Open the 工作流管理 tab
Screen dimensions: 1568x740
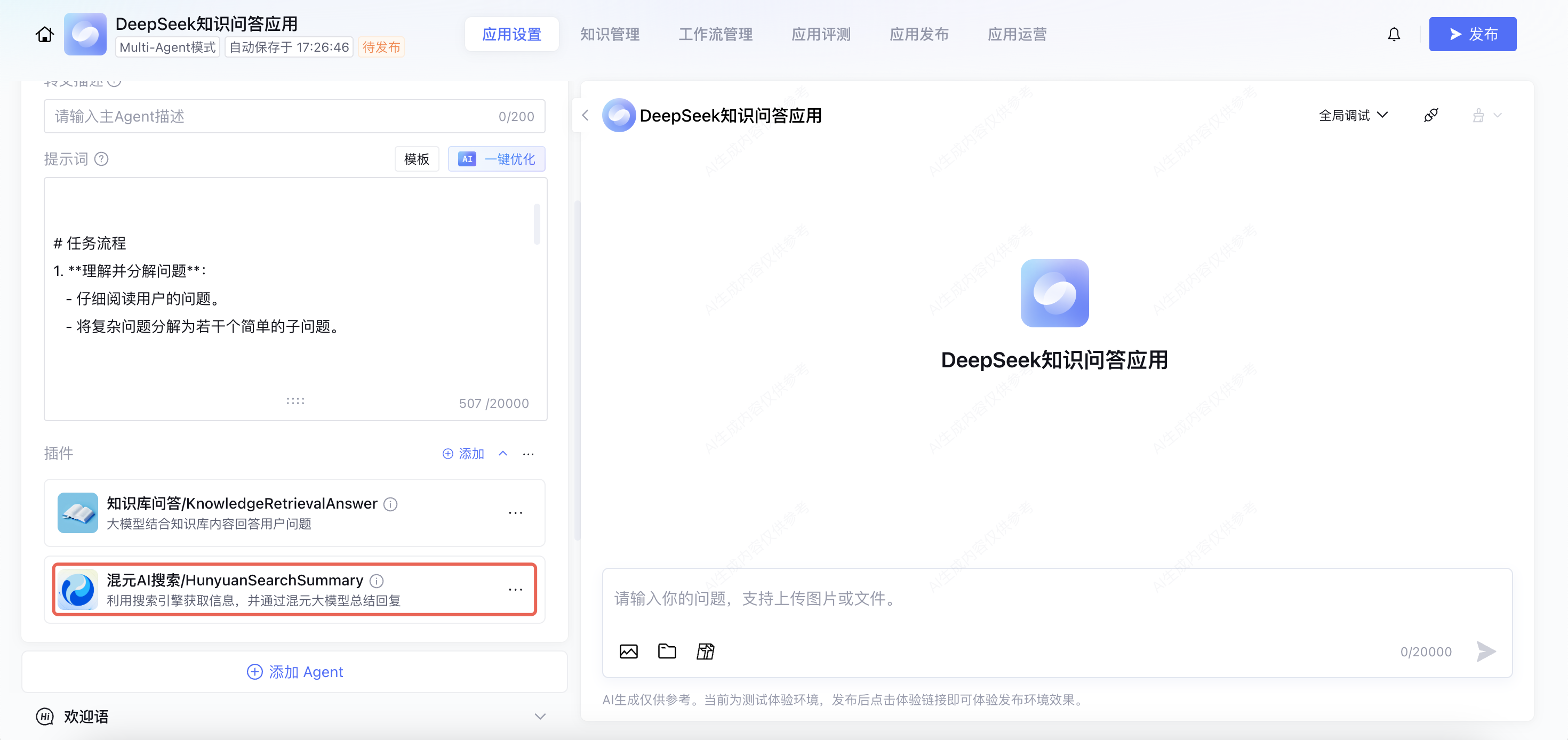click(715, 35)
